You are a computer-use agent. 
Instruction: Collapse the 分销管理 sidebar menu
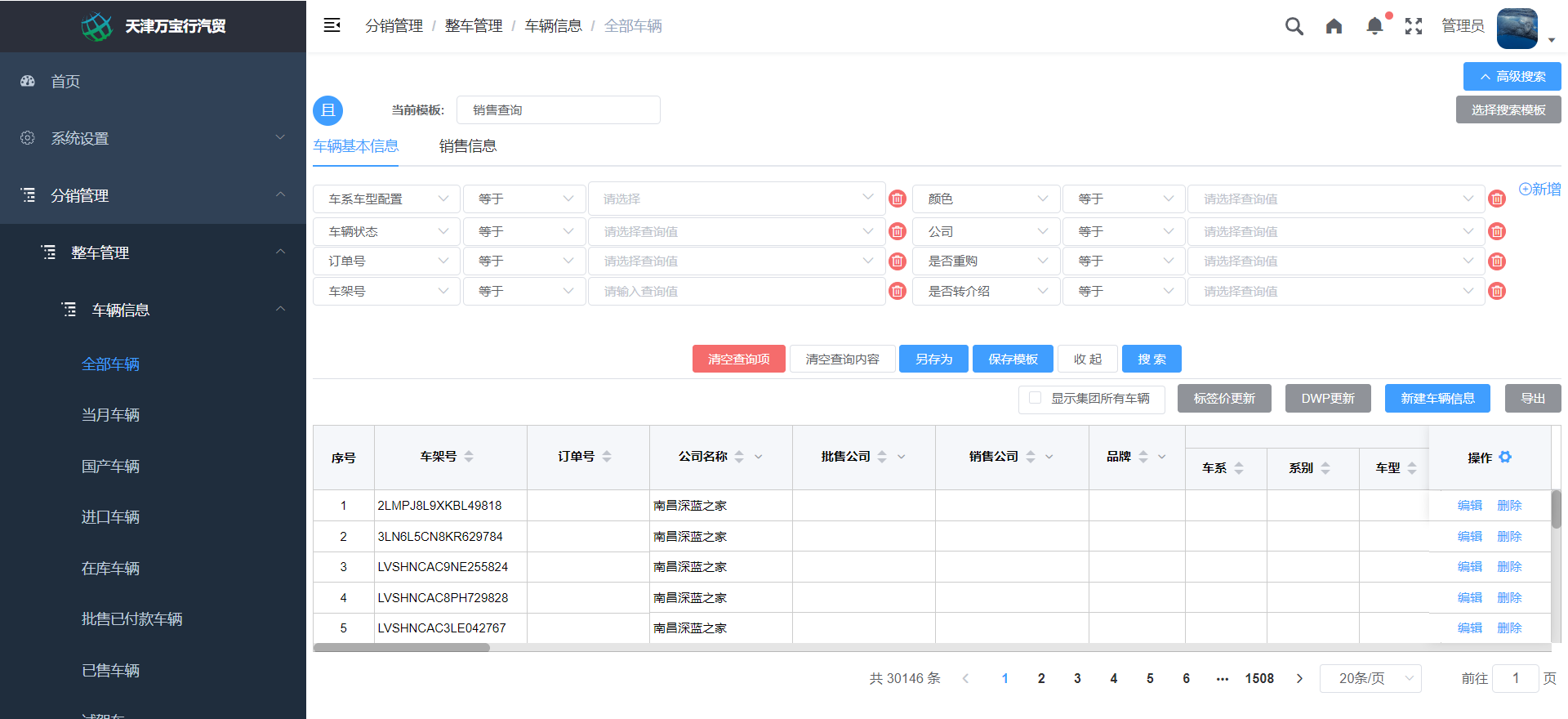153,195
